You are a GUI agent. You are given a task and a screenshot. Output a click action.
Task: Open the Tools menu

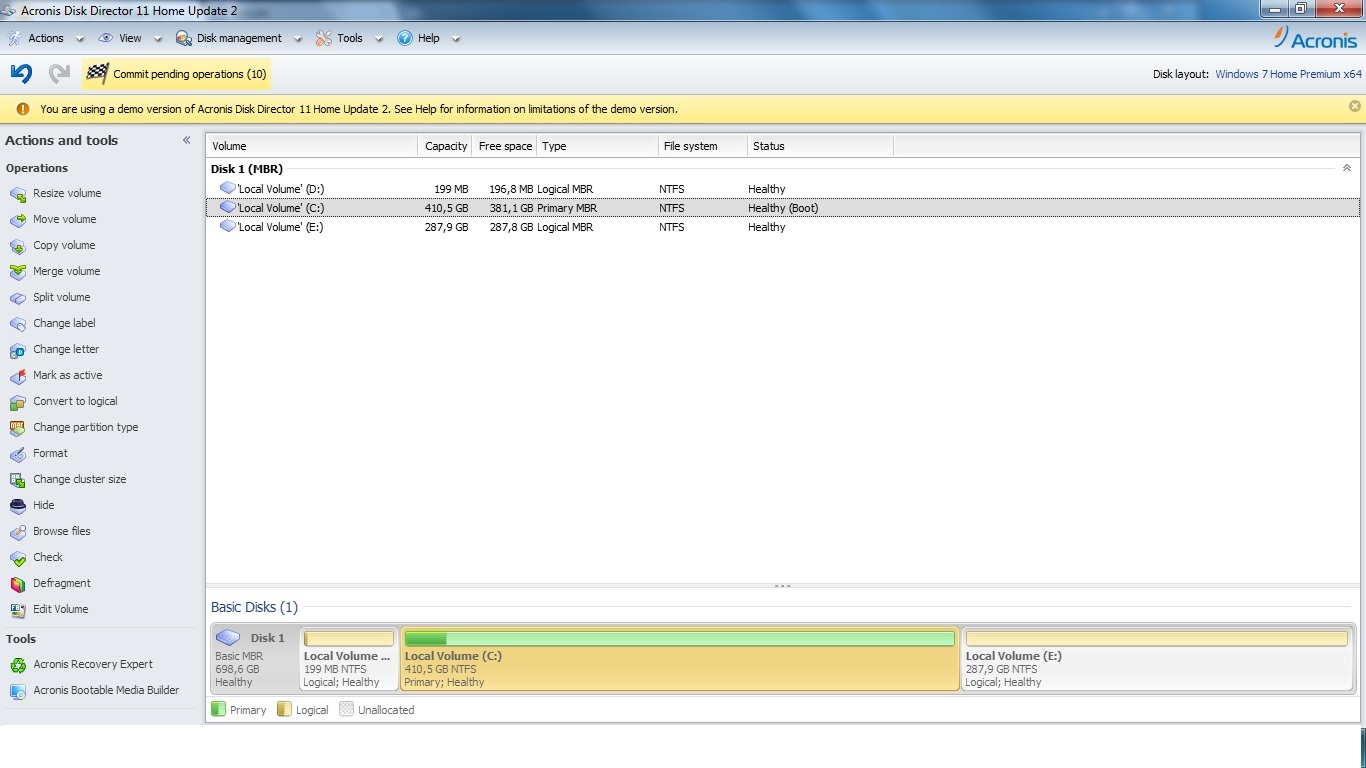pos(349,38)
